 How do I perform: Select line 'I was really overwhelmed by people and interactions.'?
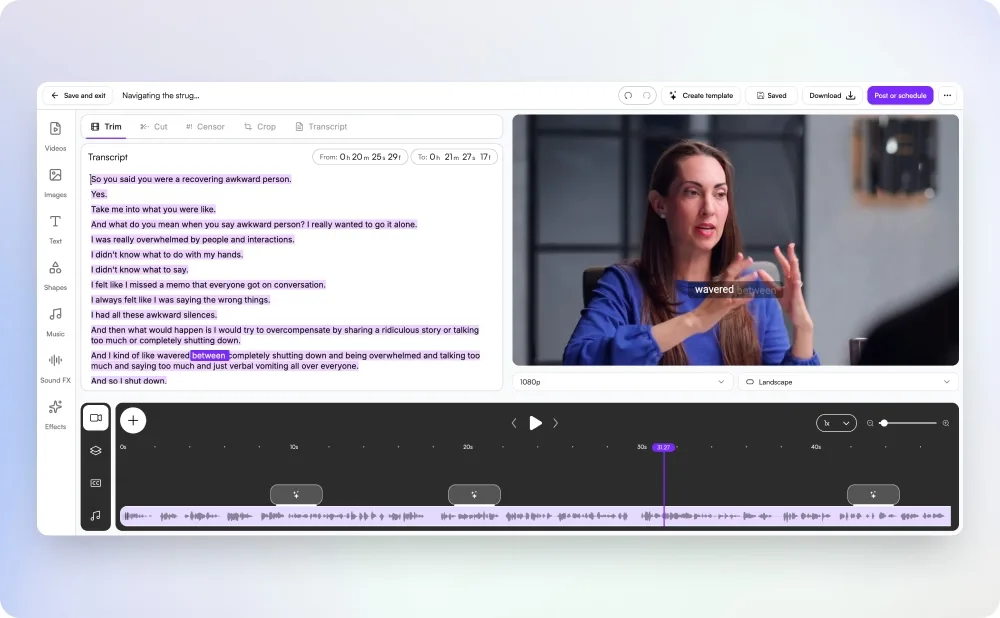click(193, 240)
